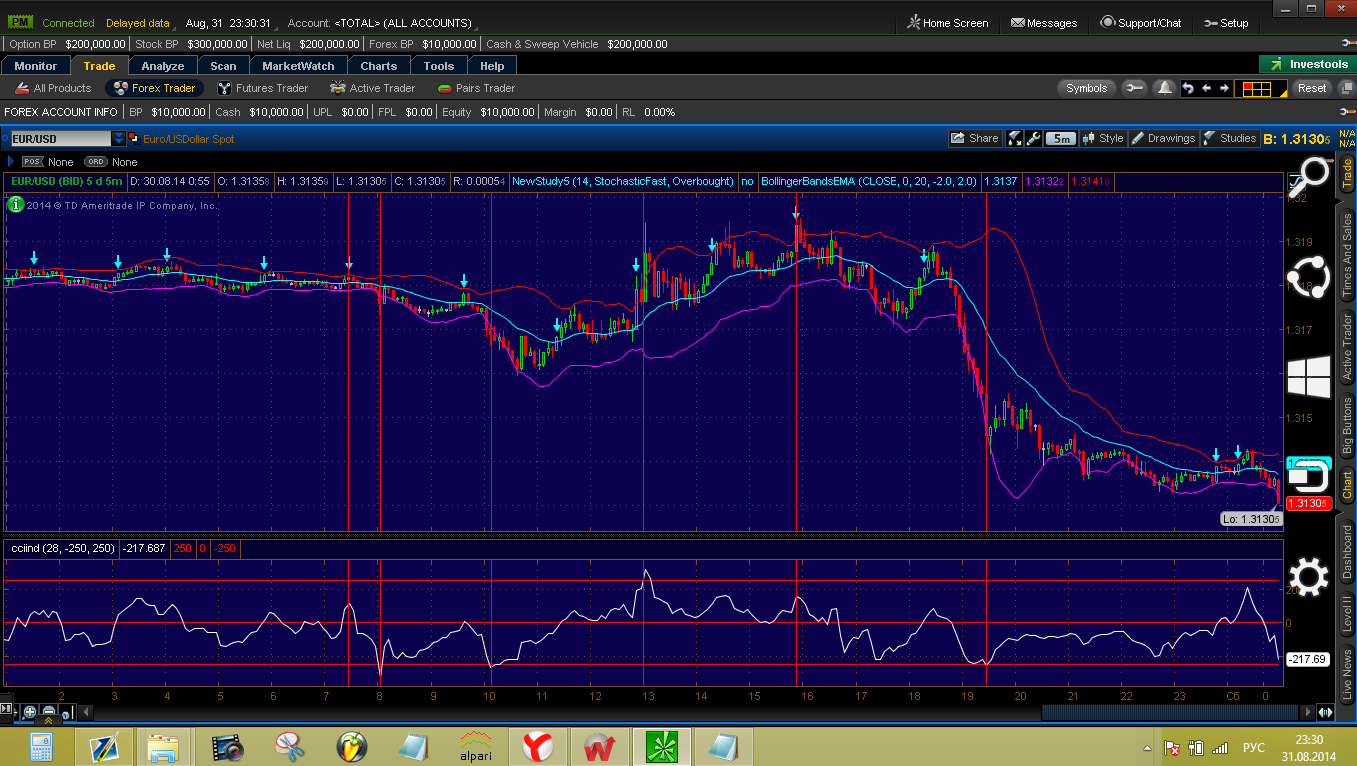Click the zoom in magnifier below chart
The width and height of the screenshot is (1357, 766).
pos(30,713)
